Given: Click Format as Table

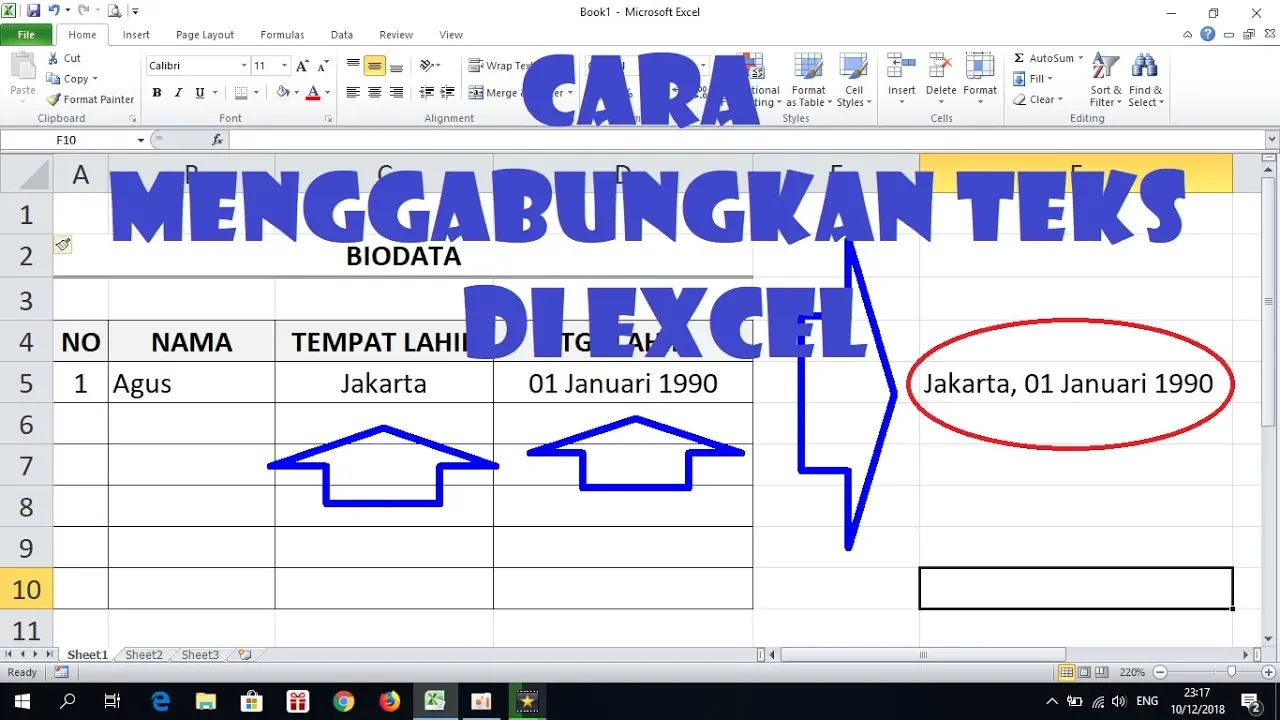Looking at the screenshot, I should pos(807,80).
